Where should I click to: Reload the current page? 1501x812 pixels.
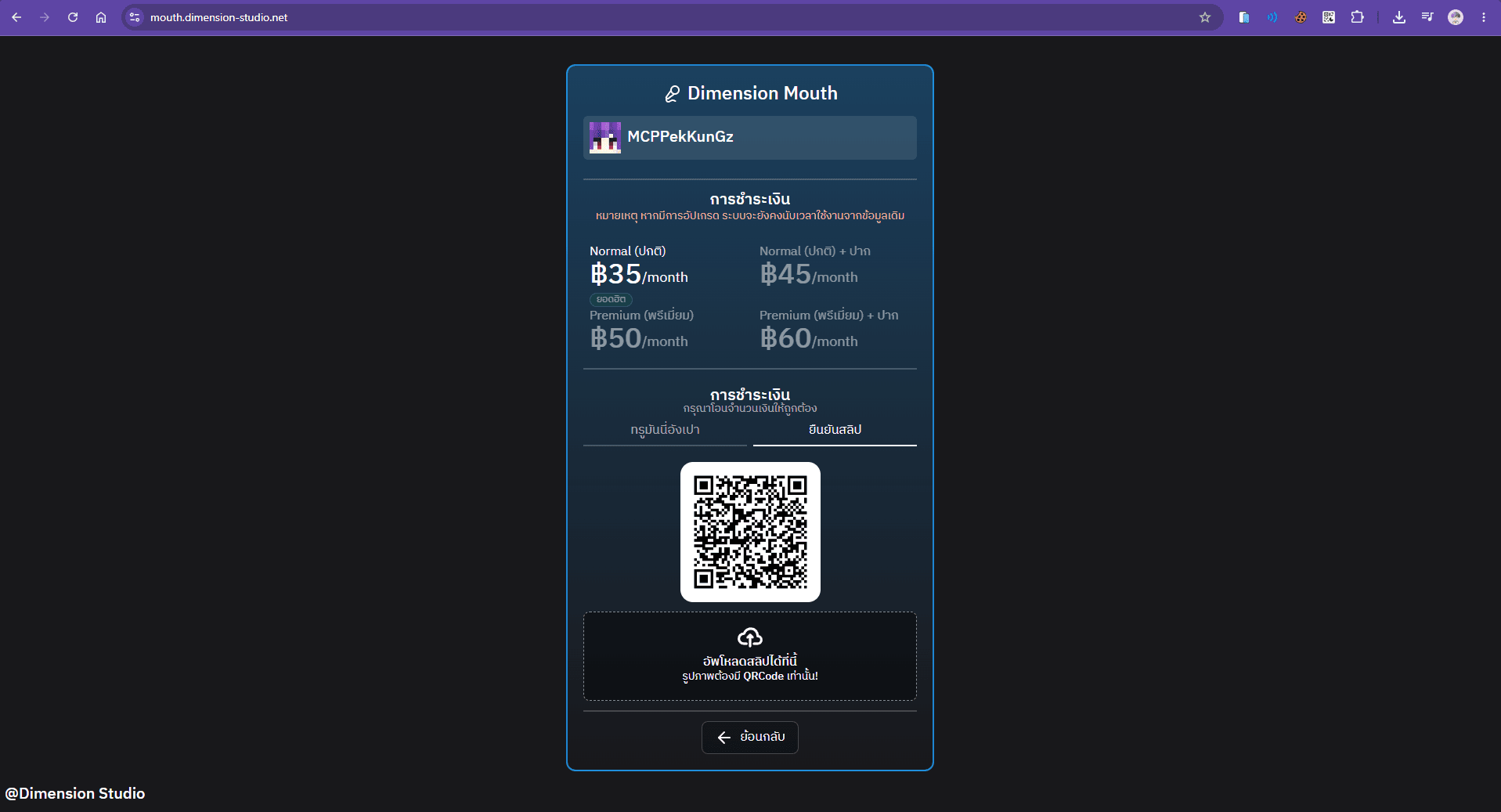click(73, 17)
